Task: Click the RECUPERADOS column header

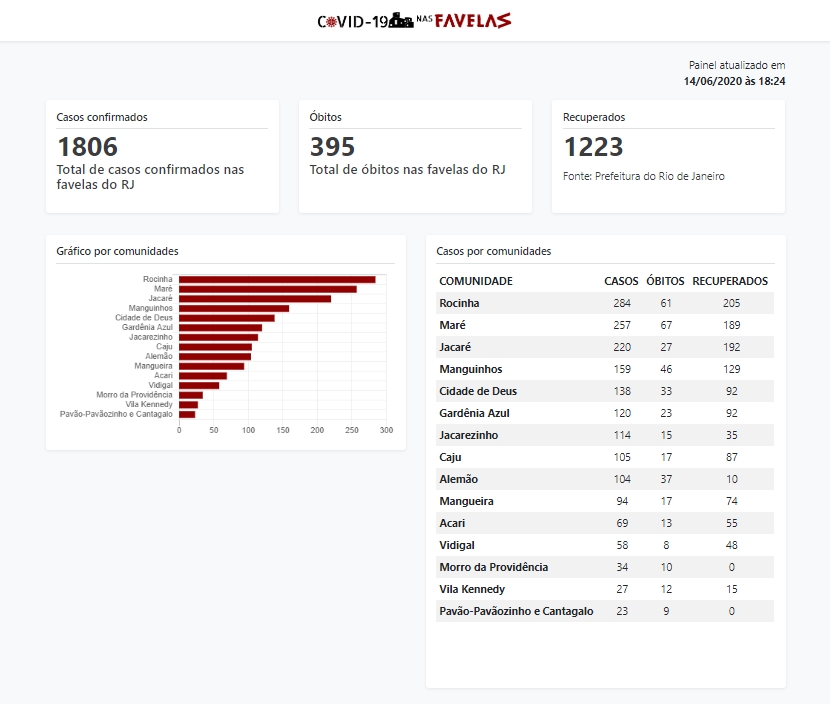Action: click(730, 281)
